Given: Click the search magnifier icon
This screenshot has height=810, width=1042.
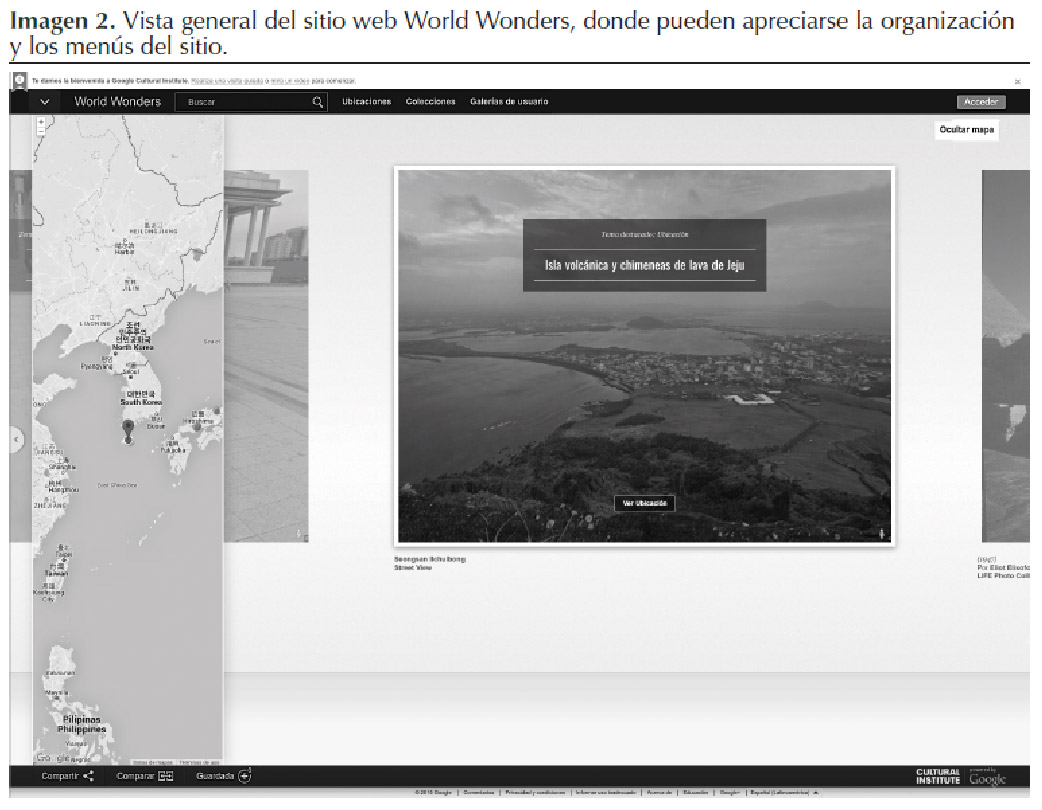Looking at the screenshot, I should 318,102.
